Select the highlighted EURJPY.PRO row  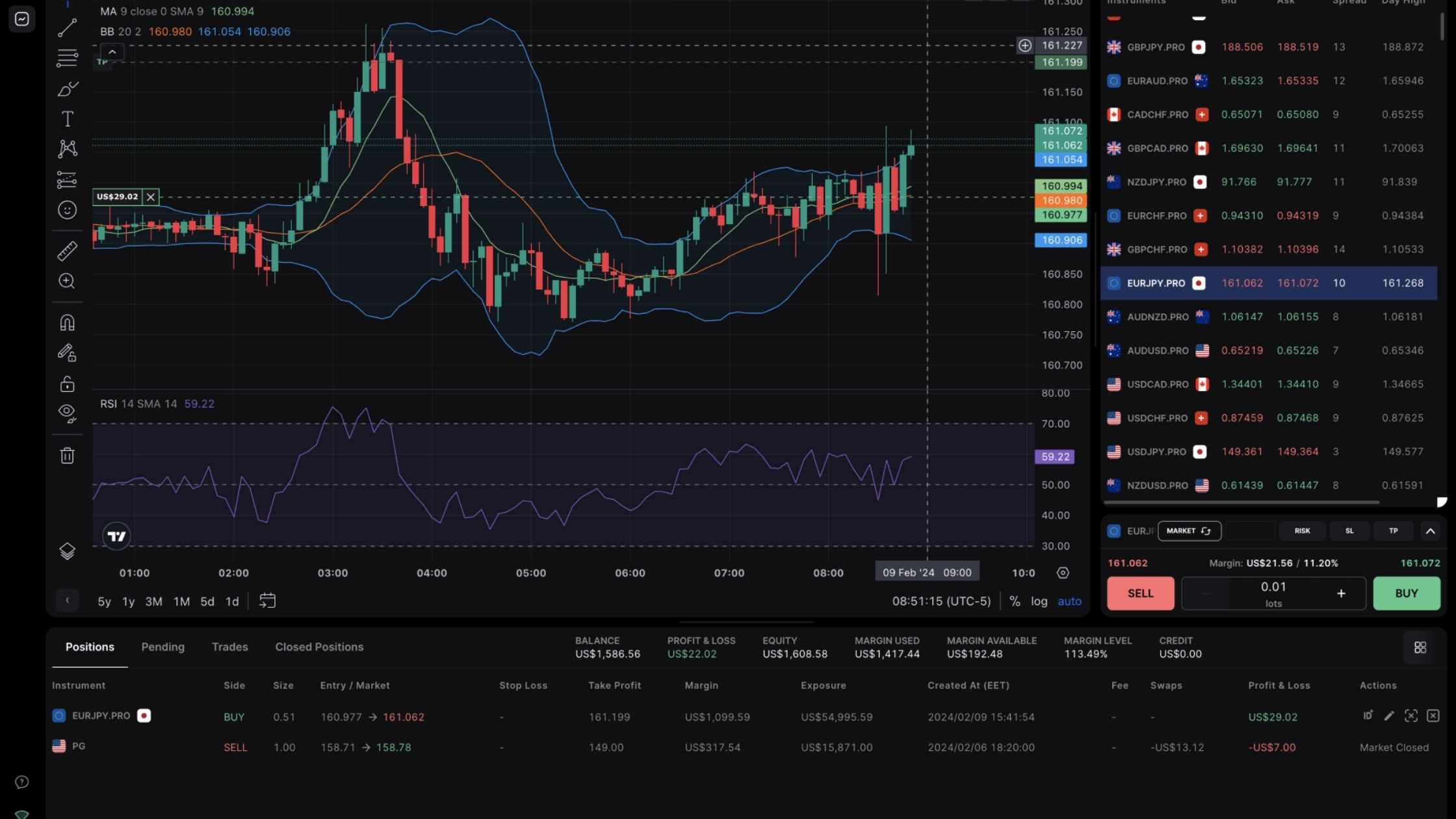pyautogui.click(x=1269, y=283)
